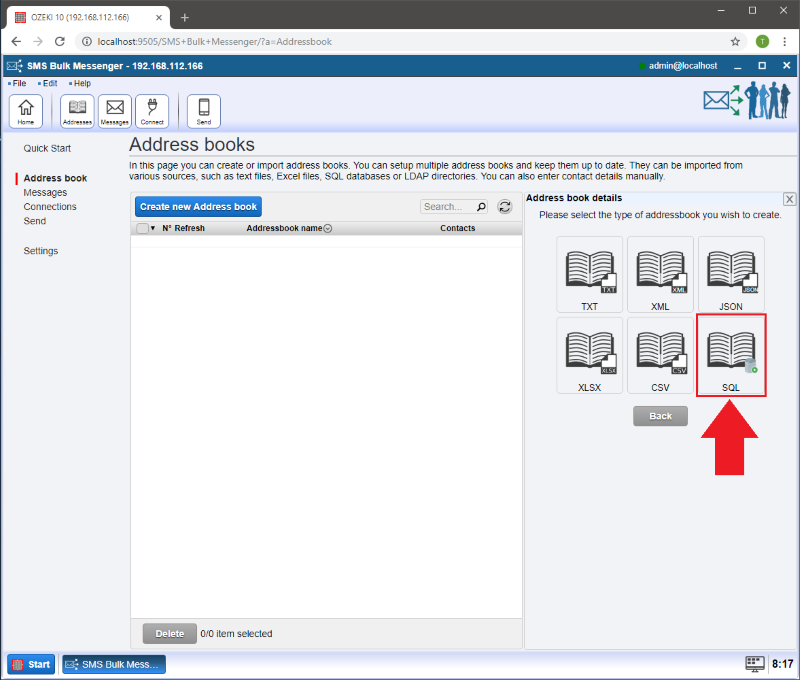
Task: Open the Help menu
Action: 81,83
